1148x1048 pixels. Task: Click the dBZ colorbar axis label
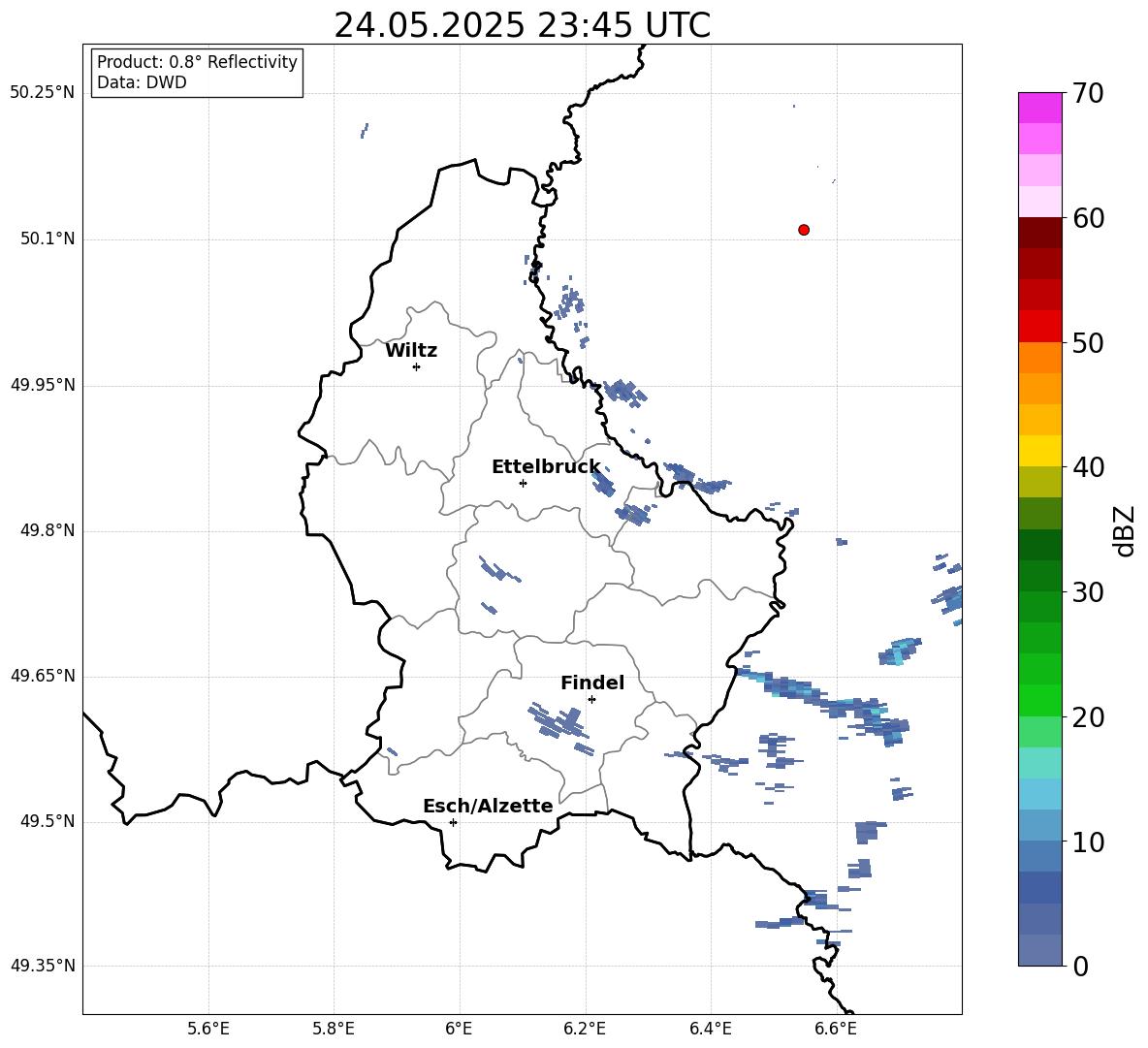pos(1126,530)
